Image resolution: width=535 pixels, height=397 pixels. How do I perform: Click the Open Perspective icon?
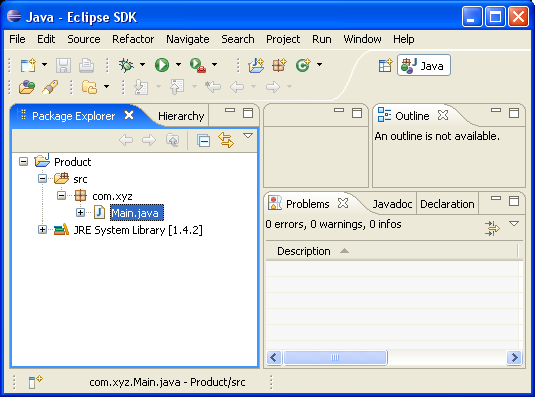pos(386,65)
